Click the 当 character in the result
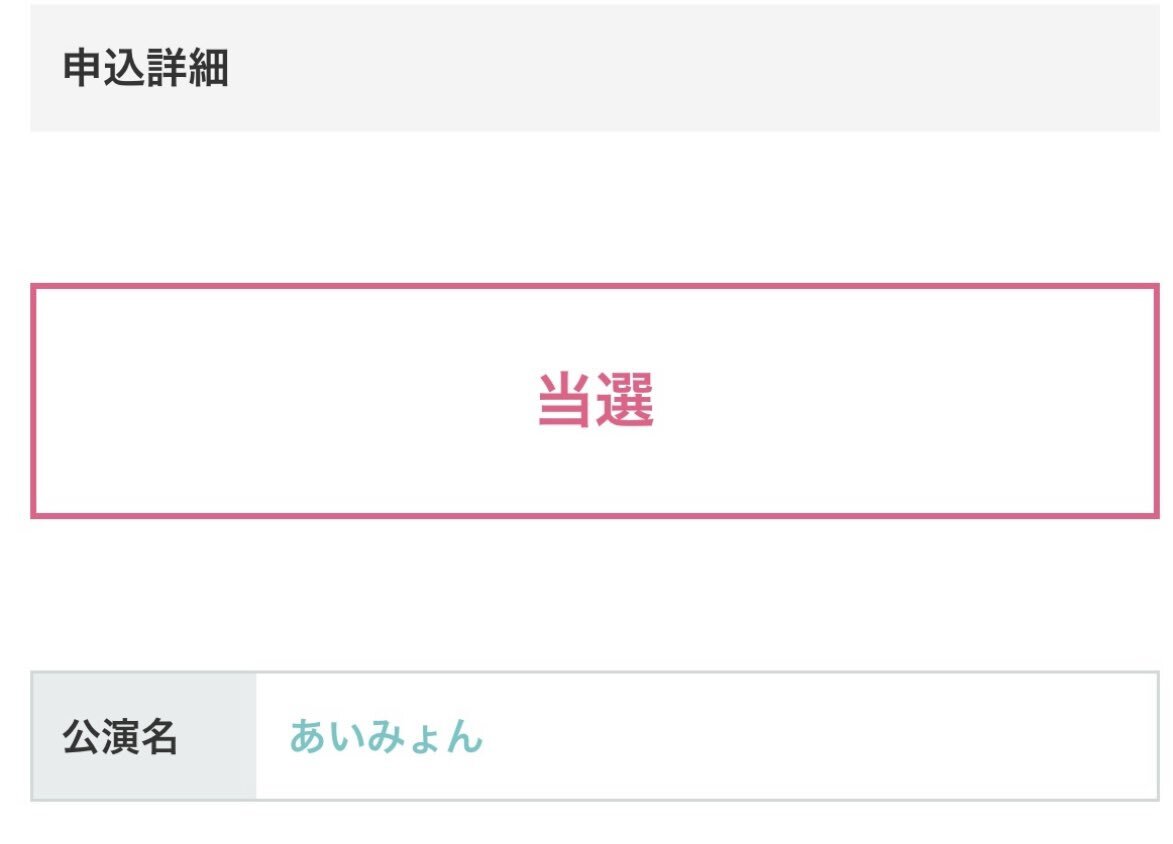The image size is (1173, 844). click(x=566, y=401)
